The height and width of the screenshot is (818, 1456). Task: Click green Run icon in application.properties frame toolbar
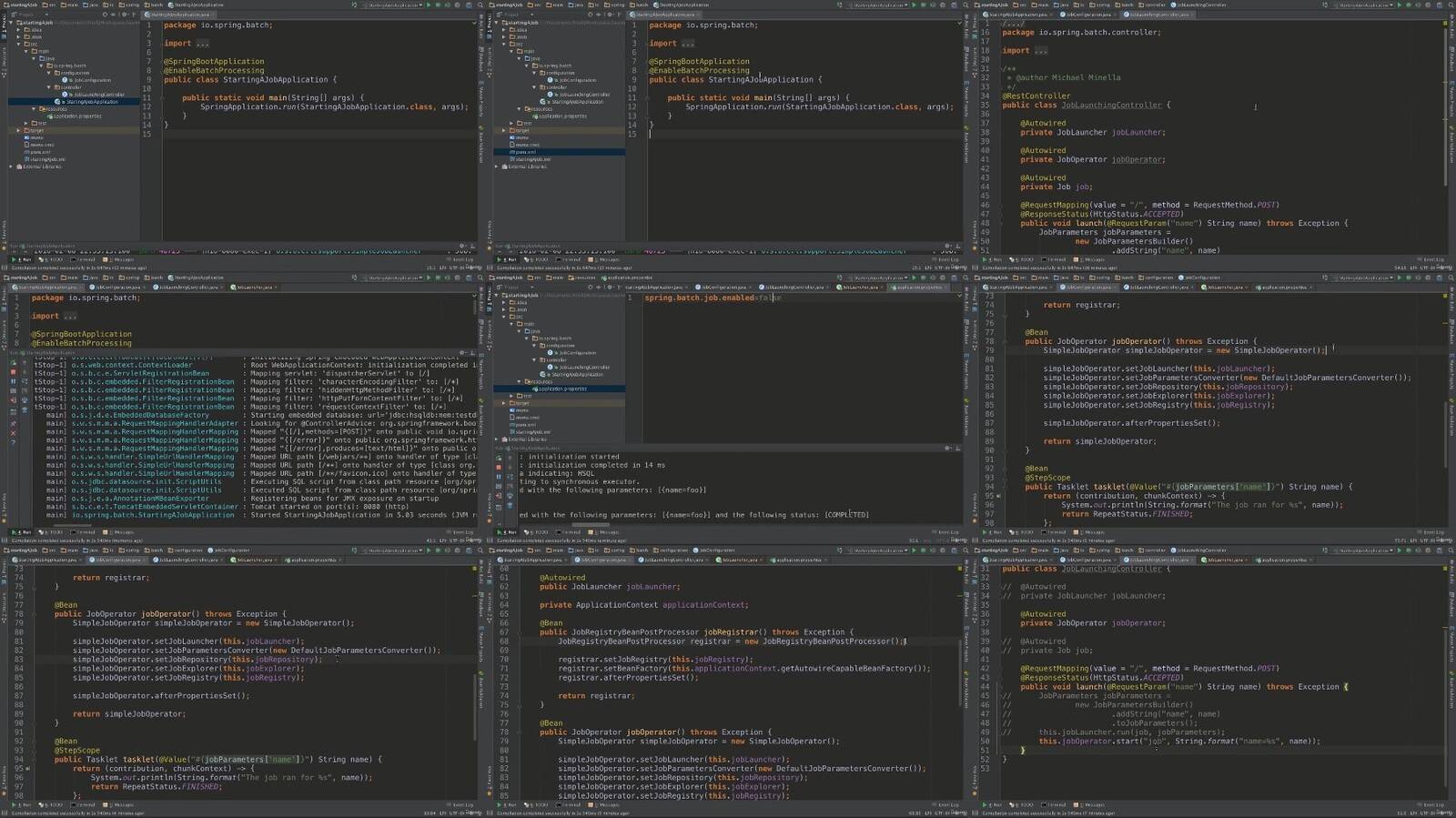[915, 278]
